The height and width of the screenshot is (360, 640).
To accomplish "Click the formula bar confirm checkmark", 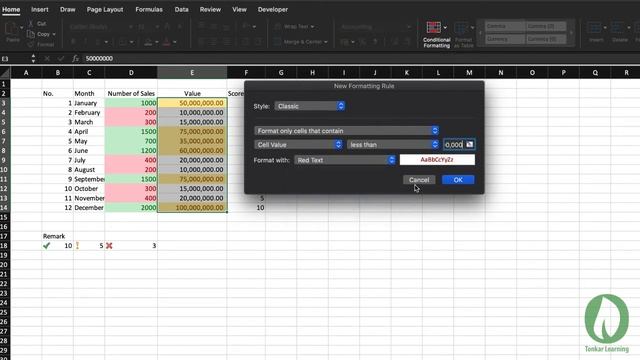I will (61, 59).
